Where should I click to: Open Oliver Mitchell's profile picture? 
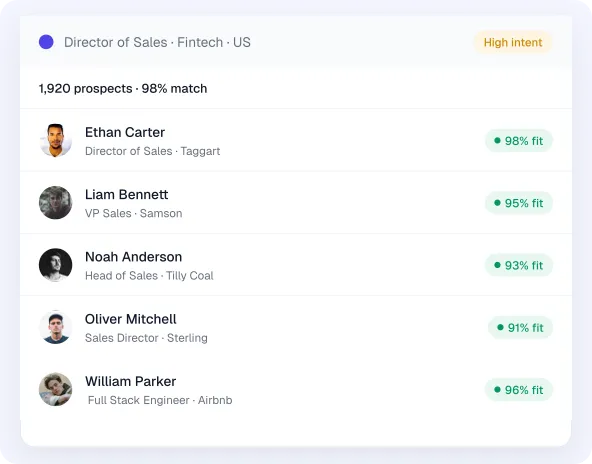tap(56, 327)
